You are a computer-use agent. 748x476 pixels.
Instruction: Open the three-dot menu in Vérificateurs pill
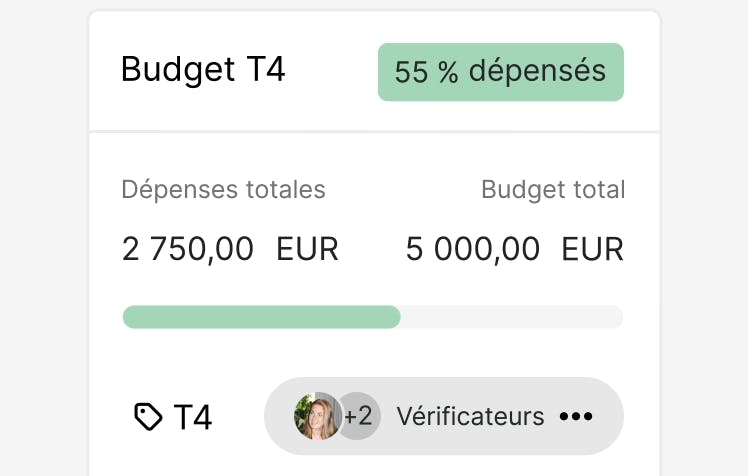[576, 416]
